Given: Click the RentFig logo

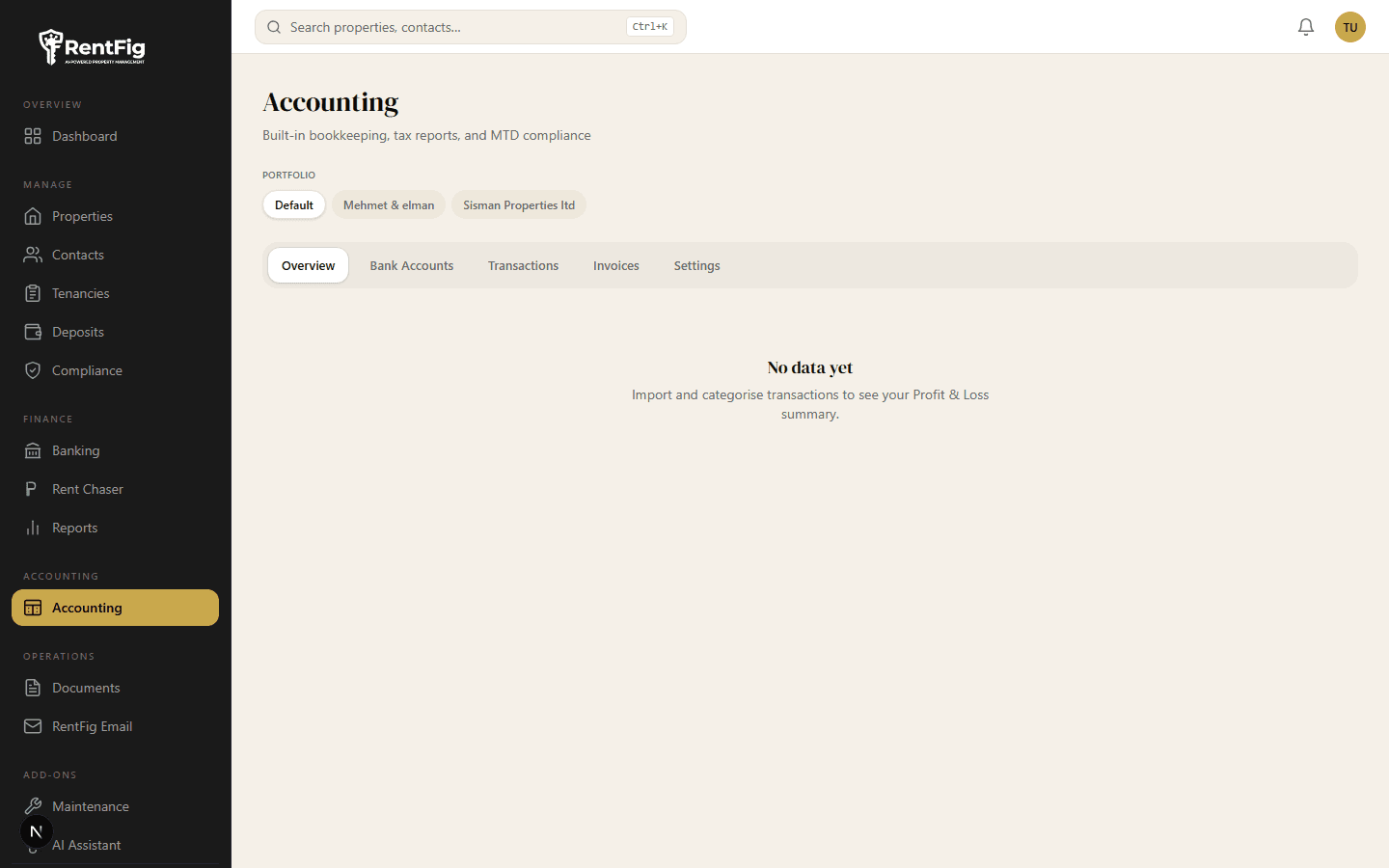Looking at the screenshot, I should tap(92, 47).
